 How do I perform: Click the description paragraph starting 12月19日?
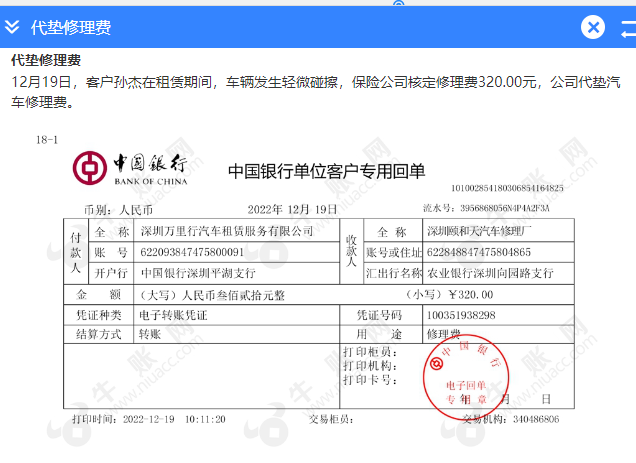click(316, 92)
